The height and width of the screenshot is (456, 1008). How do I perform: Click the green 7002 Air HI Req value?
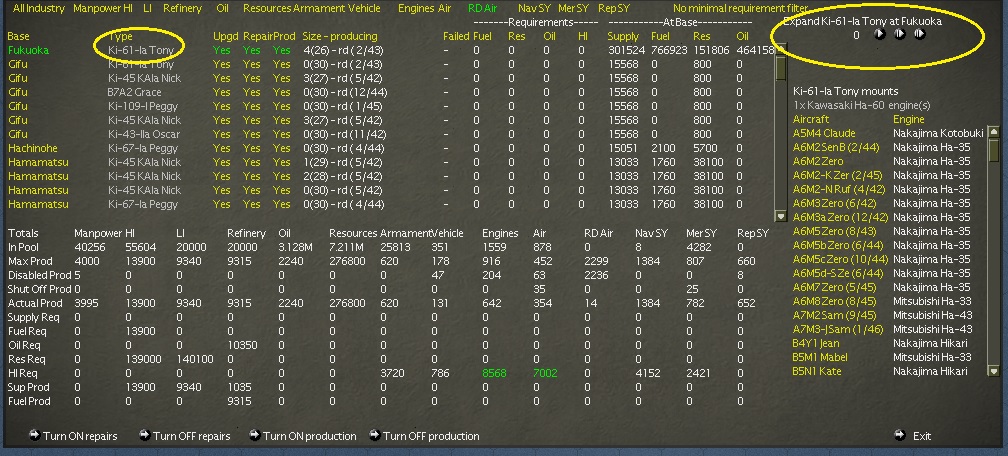544,374
